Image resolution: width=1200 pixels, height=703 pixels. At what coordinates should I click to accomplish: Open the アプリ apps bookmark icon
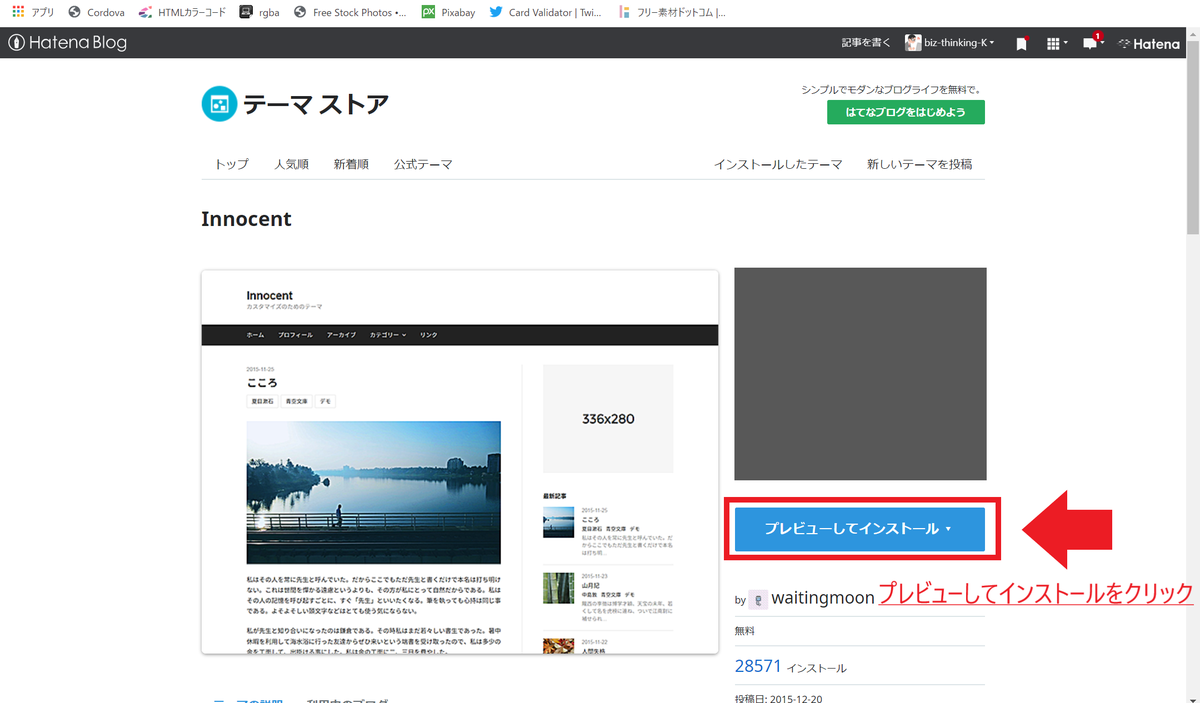32,12
